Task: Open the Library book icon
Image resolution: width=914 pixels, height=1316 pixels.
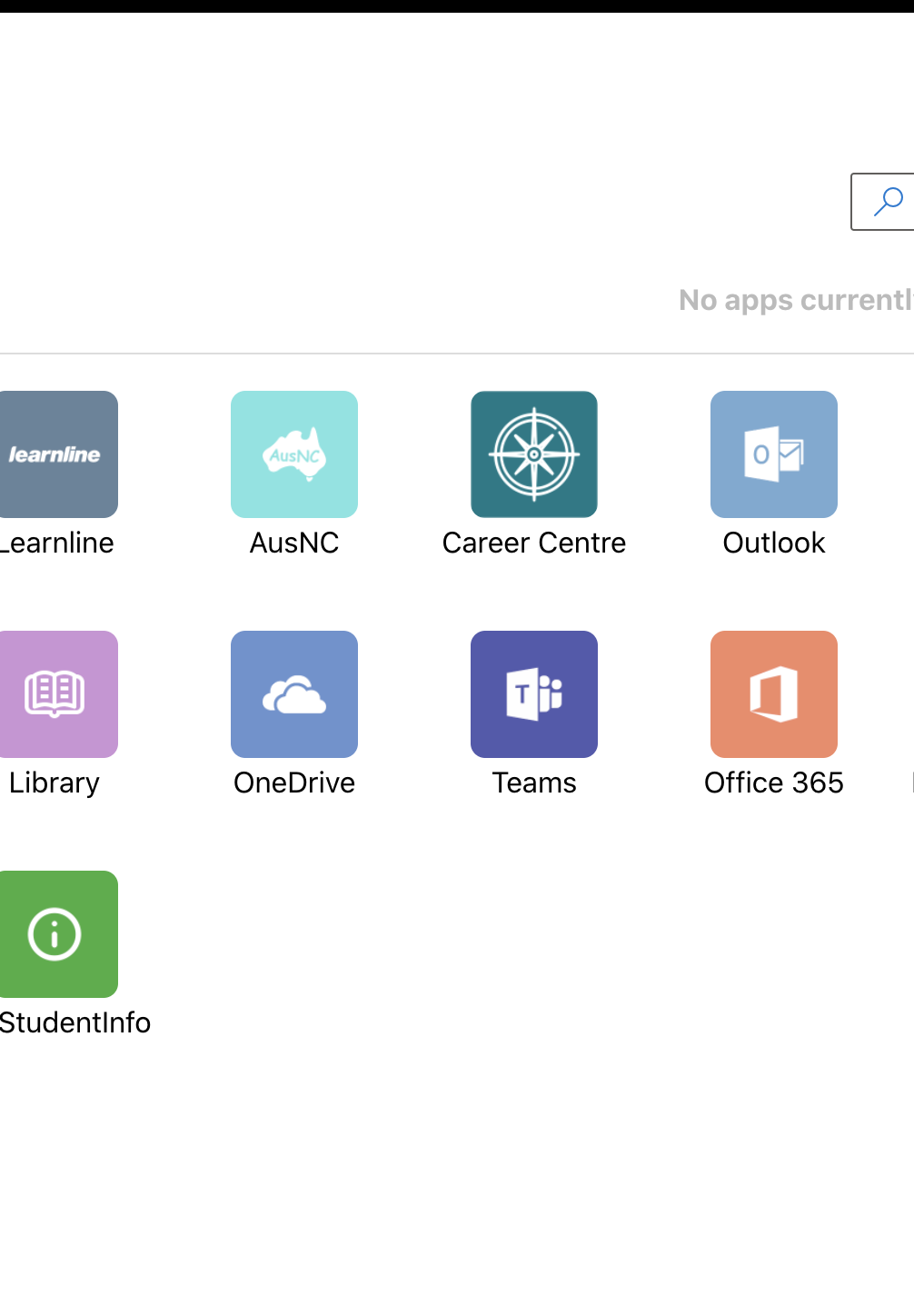Action: (56, 694)
